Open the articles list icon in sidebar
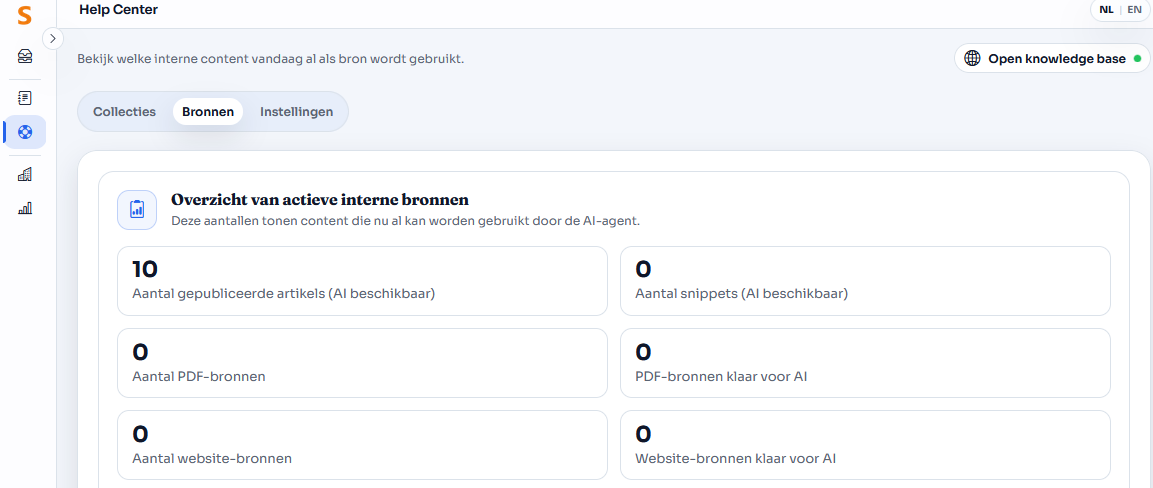Screen dimensions: 1153x488 coord(25,97)
